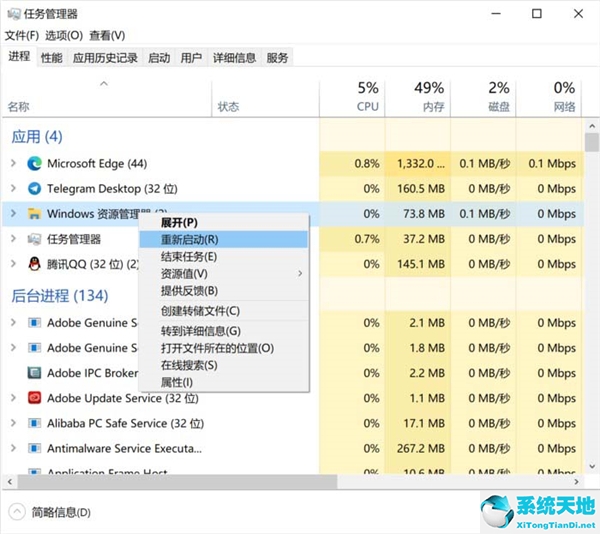Click the first Adobe Genuine process icon
Viewport: 600px width, 534px height.
34,323
